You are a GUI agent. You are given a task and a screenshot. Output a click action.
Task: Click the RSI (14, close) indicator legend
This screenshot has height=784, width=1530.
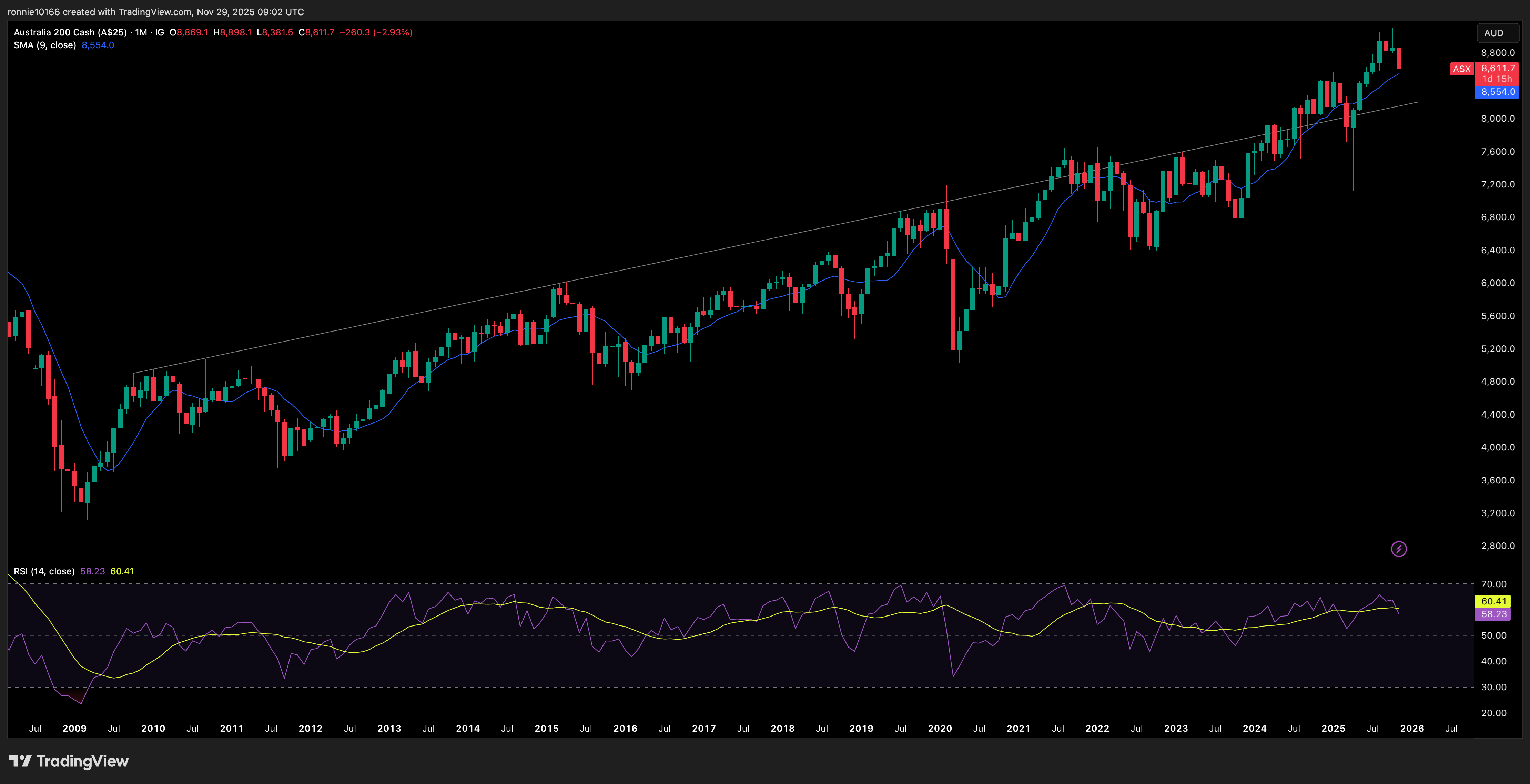click(x=44, y=571)
